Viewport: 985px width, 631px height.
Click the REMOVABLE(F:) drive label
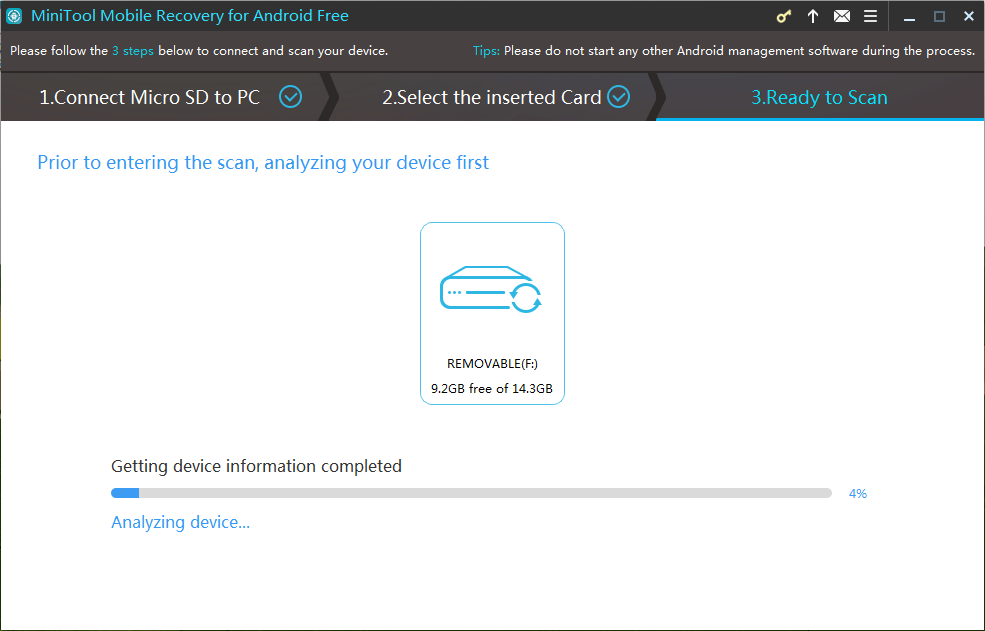492,364
